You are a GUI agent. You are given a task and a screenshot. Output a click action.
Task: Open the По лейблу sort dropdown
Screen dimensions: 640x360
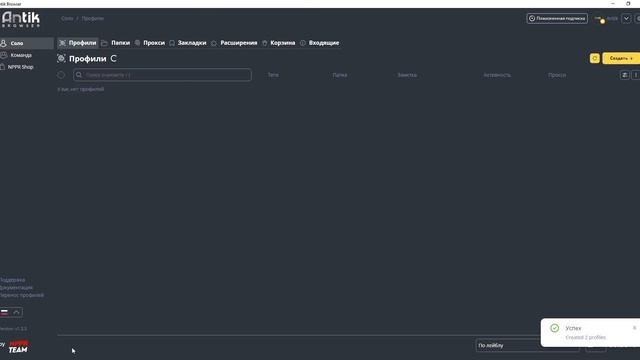coord(527,346)
